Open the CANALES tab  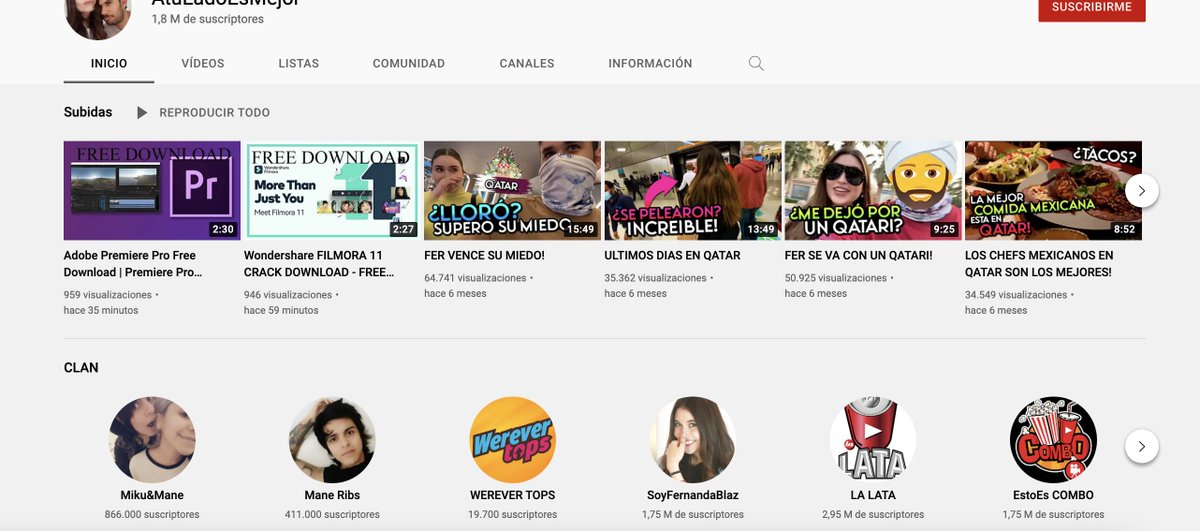[x=527, y=63]
